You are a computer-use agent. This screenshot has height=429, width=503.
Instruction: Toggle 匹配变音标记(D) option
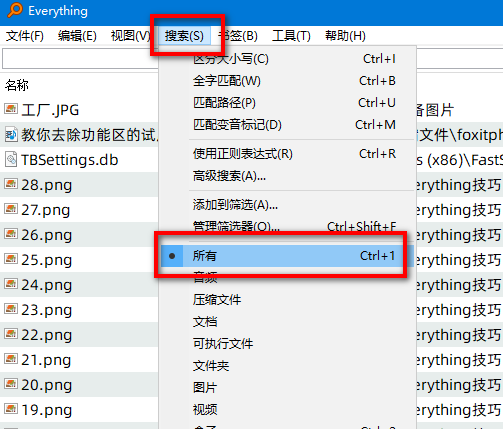pos(287,125)
